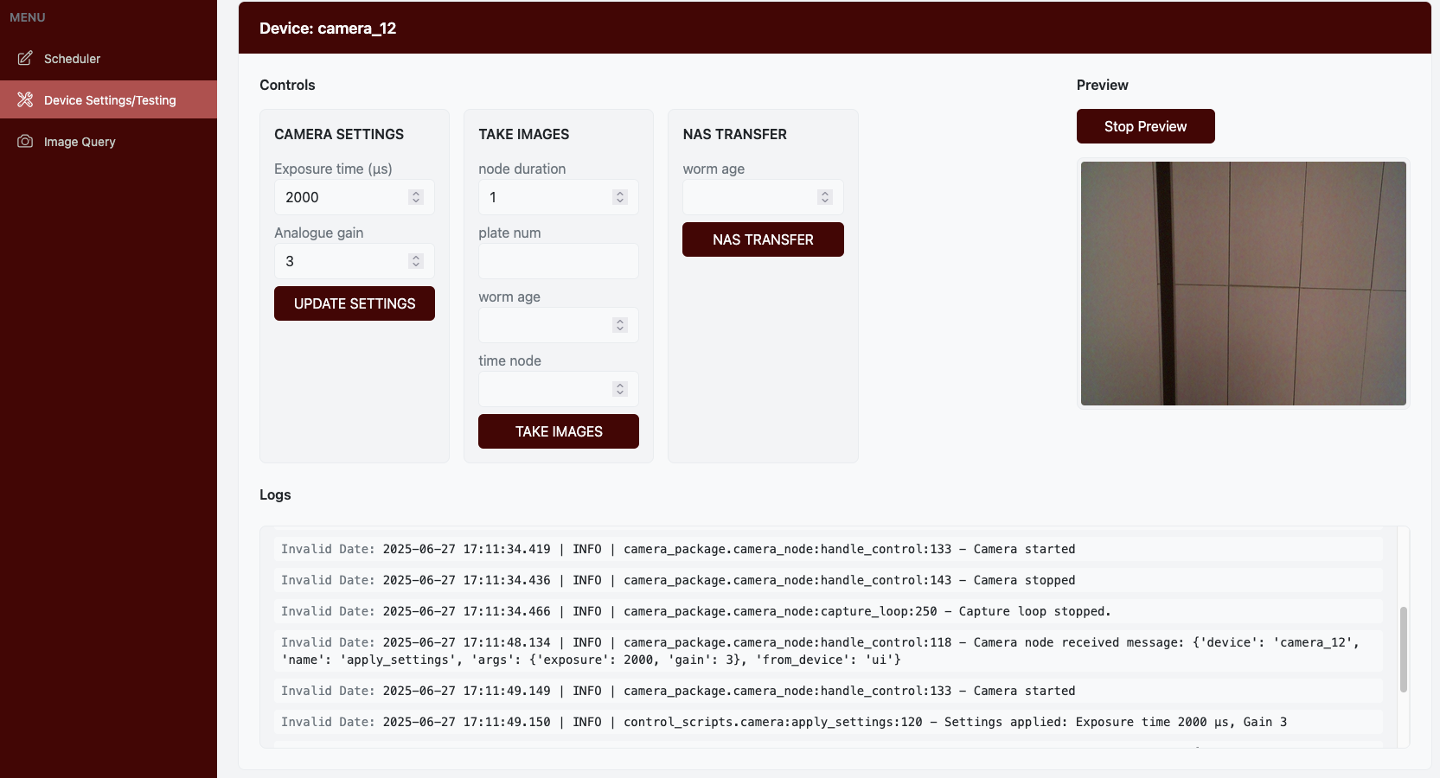Click the NAS Transfer worm age stepper
Image resolution: width=1440 pixels, height=778 pixels.
pyautogui.click(x=824, y=197)
